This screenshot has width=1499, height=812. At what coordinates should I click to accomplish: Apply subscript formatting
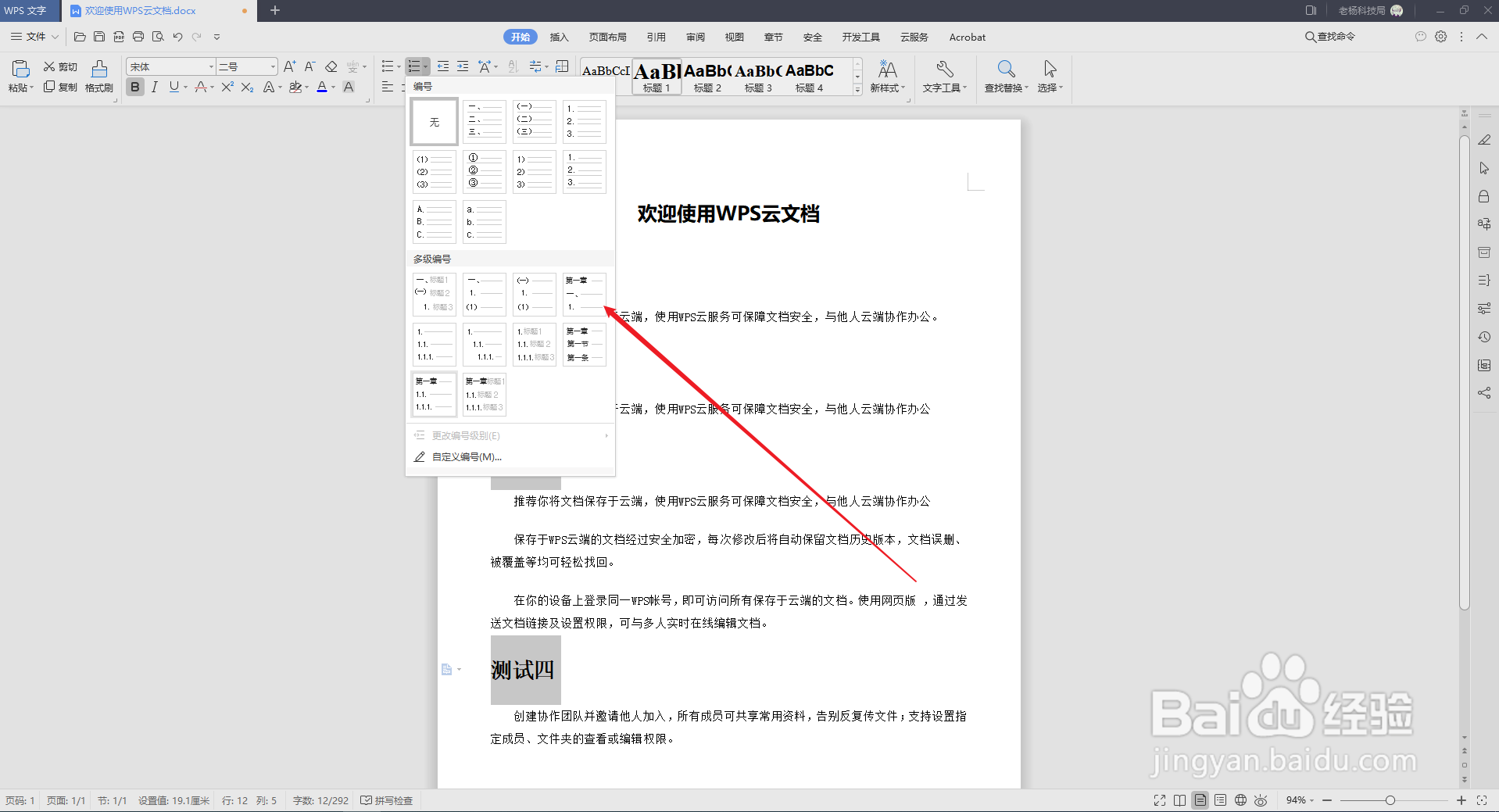point(247,87)
